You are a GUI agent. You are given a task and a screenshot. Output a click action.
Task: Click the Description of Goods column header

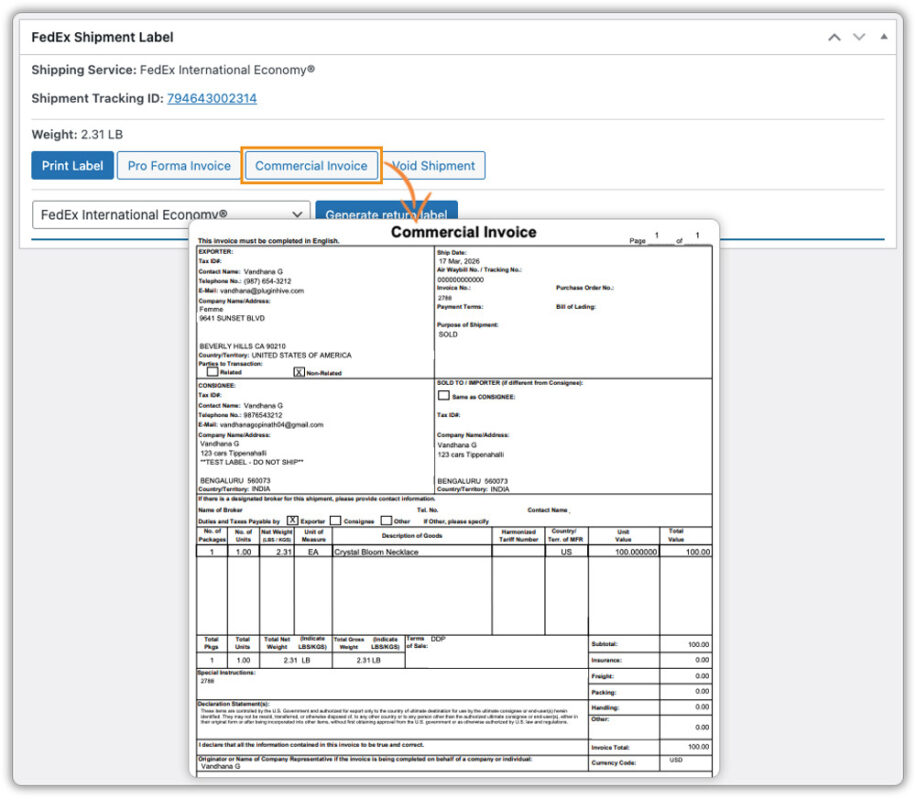pyautogui.click(x=412, y=536)
